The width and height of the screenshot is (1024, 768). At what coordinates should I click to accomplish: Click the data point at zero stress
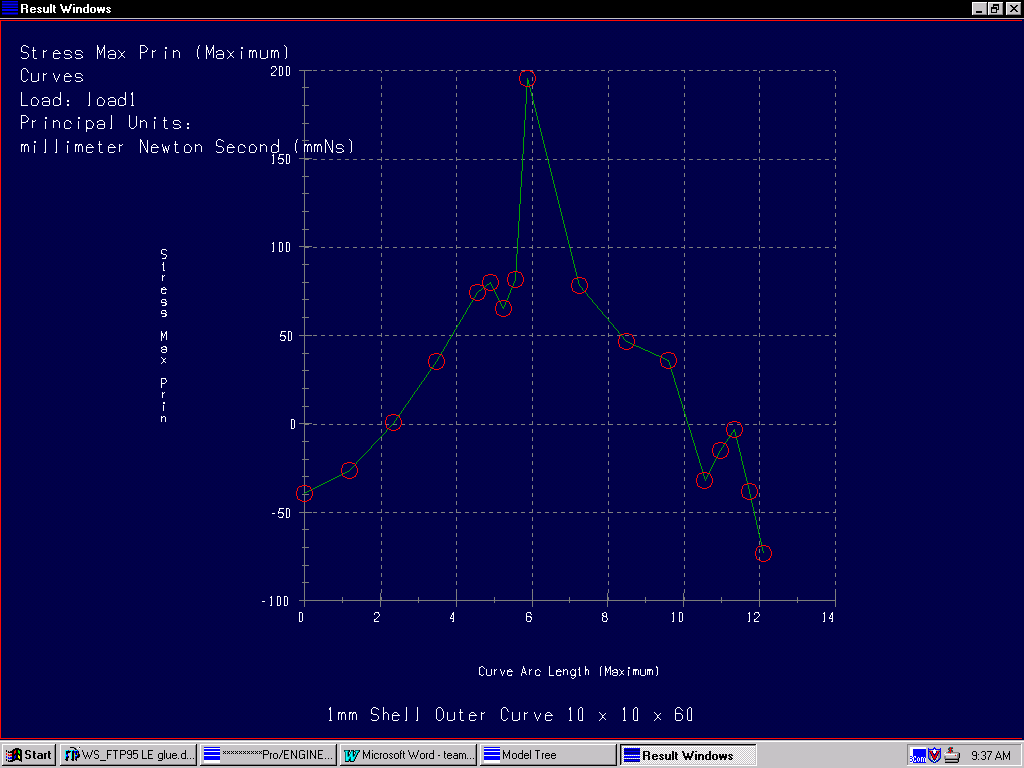393,422
